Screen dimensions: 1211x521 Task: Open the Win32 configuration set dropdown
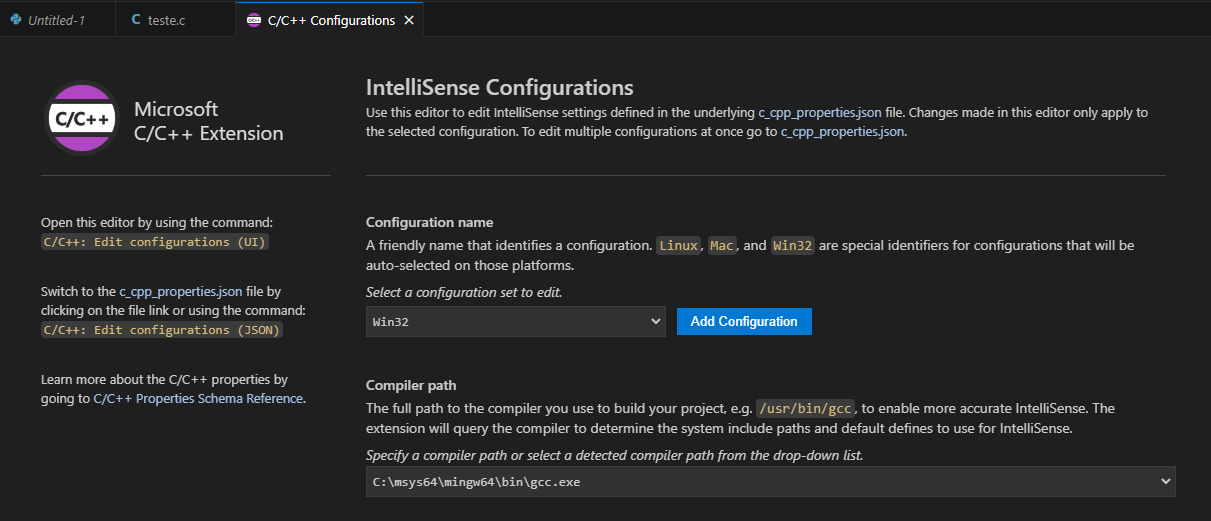click(515, 321)
